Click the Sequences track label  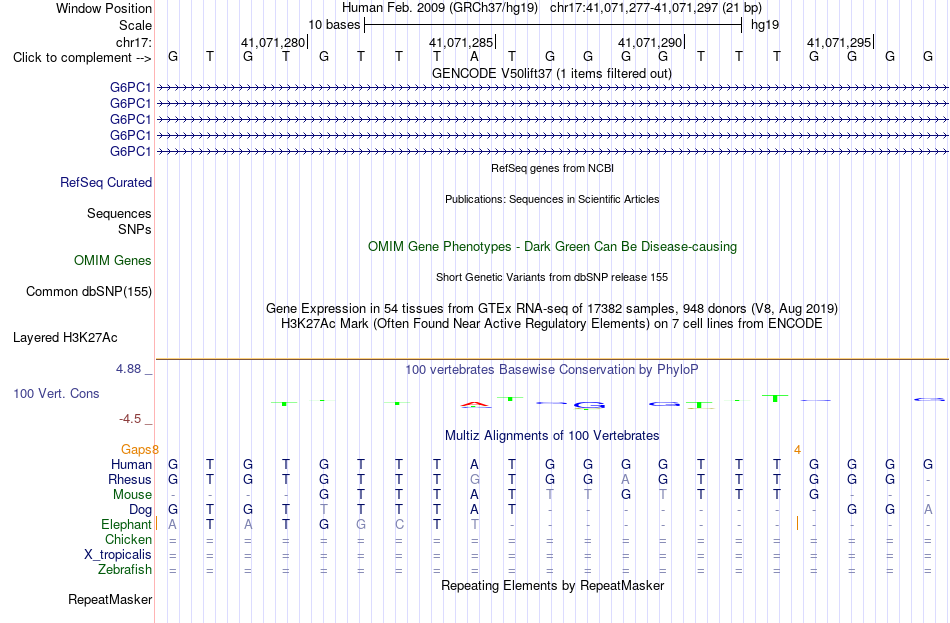pyautogui.click(x=119, y=213)
